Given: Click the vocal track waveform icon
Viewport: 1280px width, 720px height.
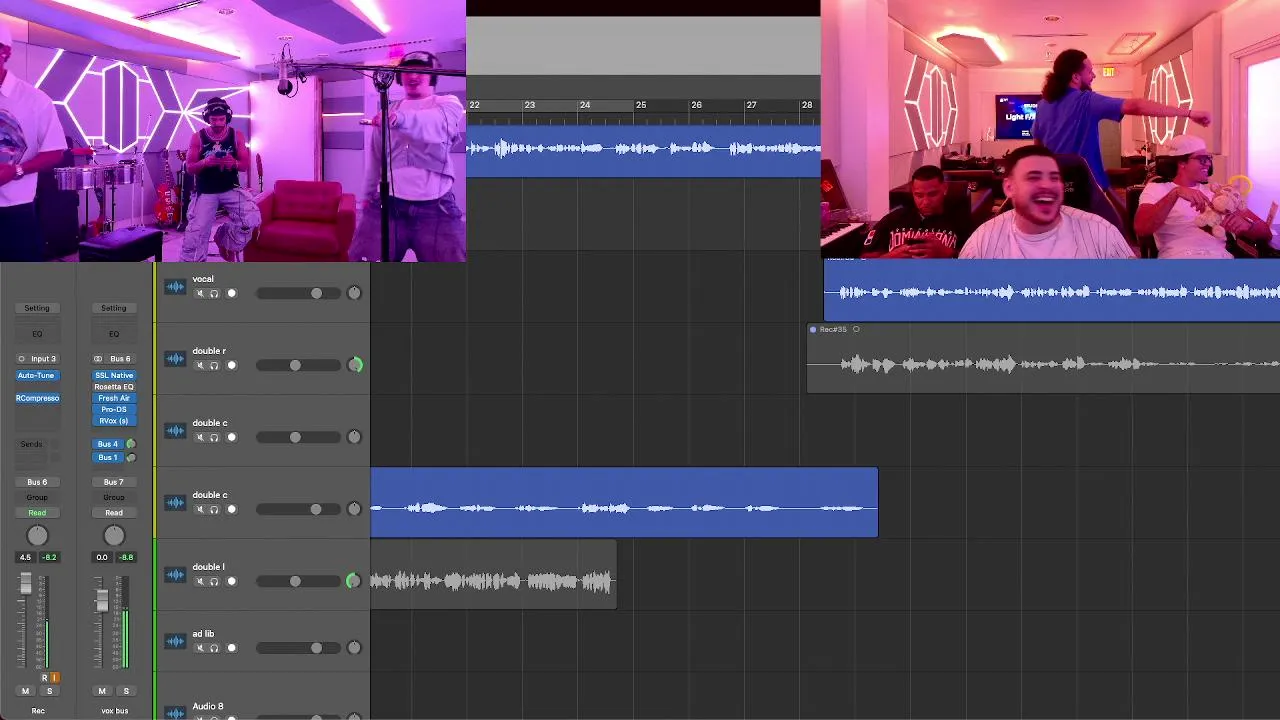Looking at the screenshot, I should coord(176,287).
